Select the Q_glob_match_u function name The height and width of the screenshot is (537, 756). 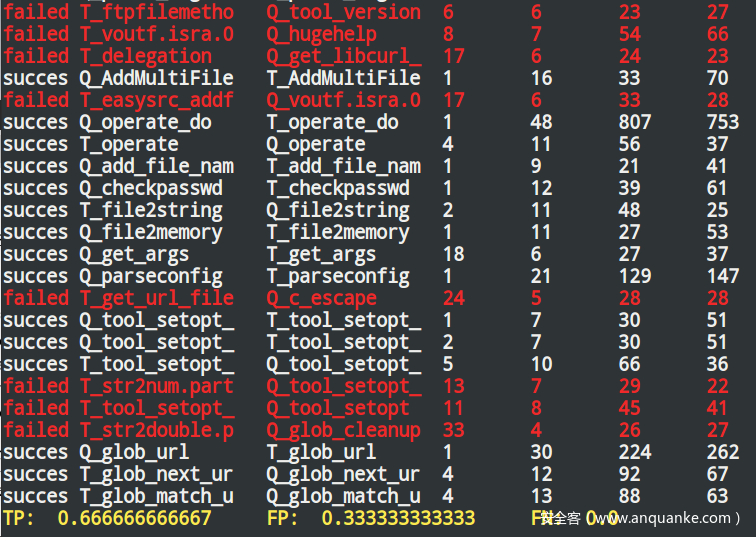click(x=344, y=497)
